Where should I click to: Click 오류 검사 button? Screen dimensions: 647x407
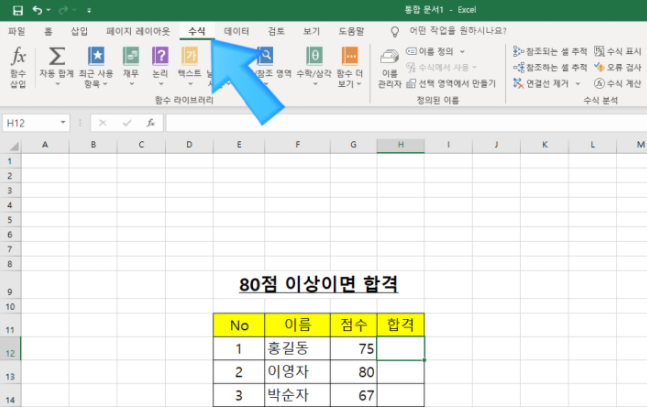point(618,67)
